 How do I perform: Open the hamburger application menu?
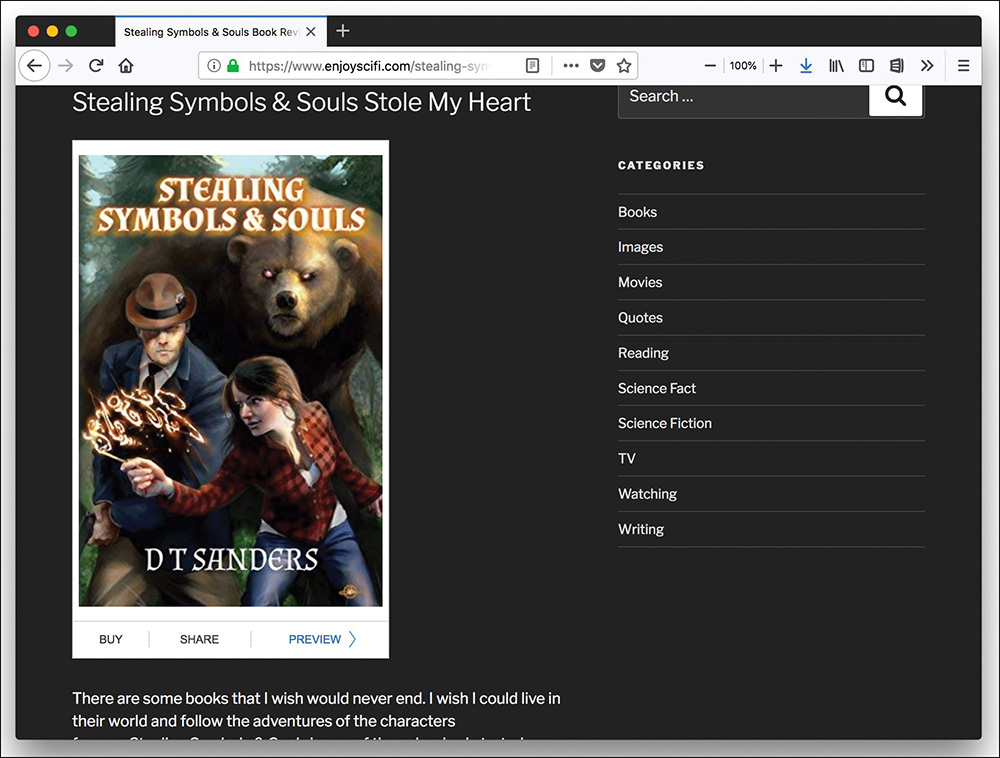point(963,64)
